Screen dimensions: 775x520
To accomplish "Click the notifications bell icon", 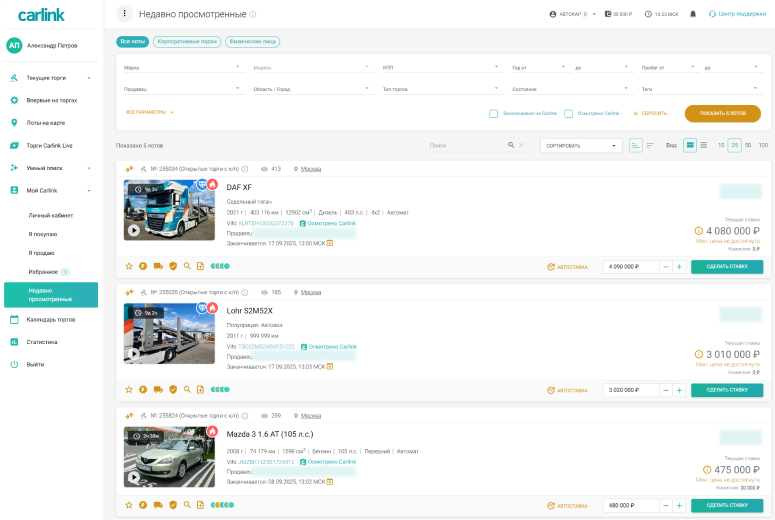I will click(x=693, y=14).
